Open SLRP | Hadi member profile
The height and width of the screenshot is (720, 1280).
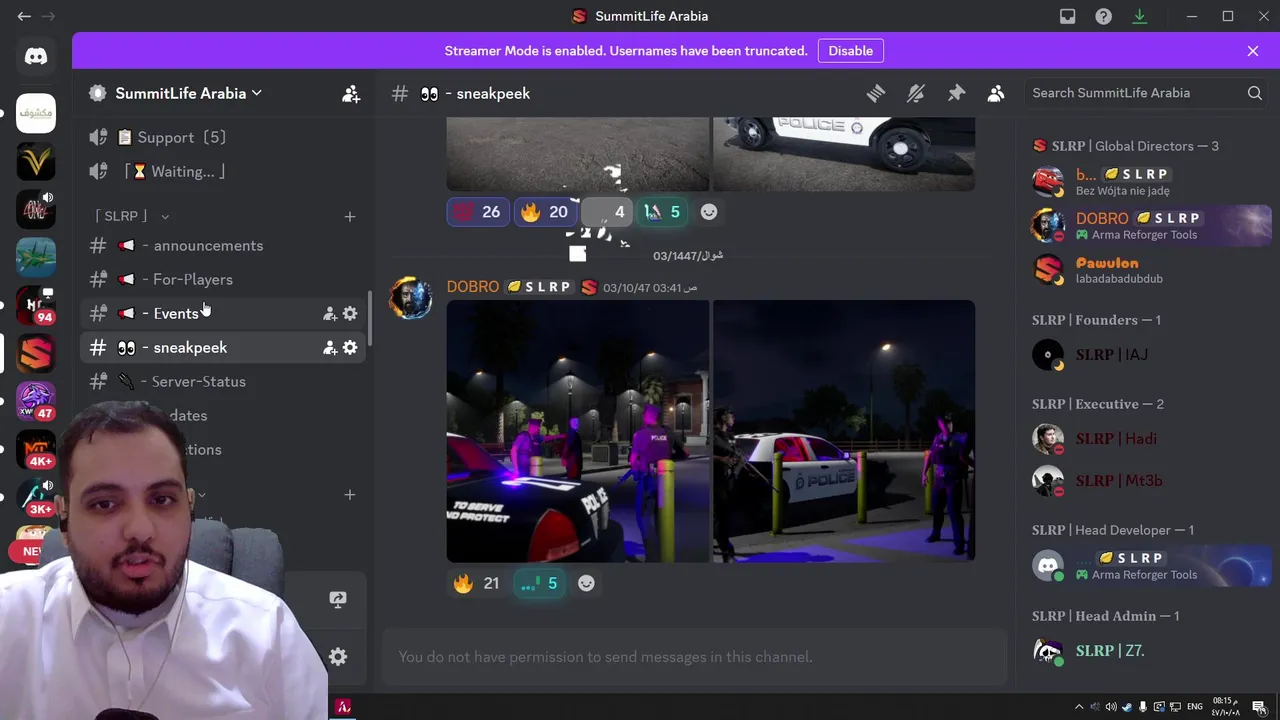1148,439
